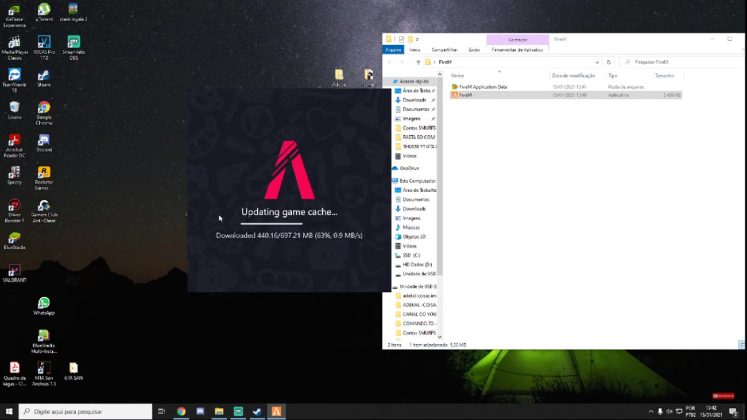Refresh the FiveM folder view
Viewport: 747px width, 420px height.
coord(609,62)
